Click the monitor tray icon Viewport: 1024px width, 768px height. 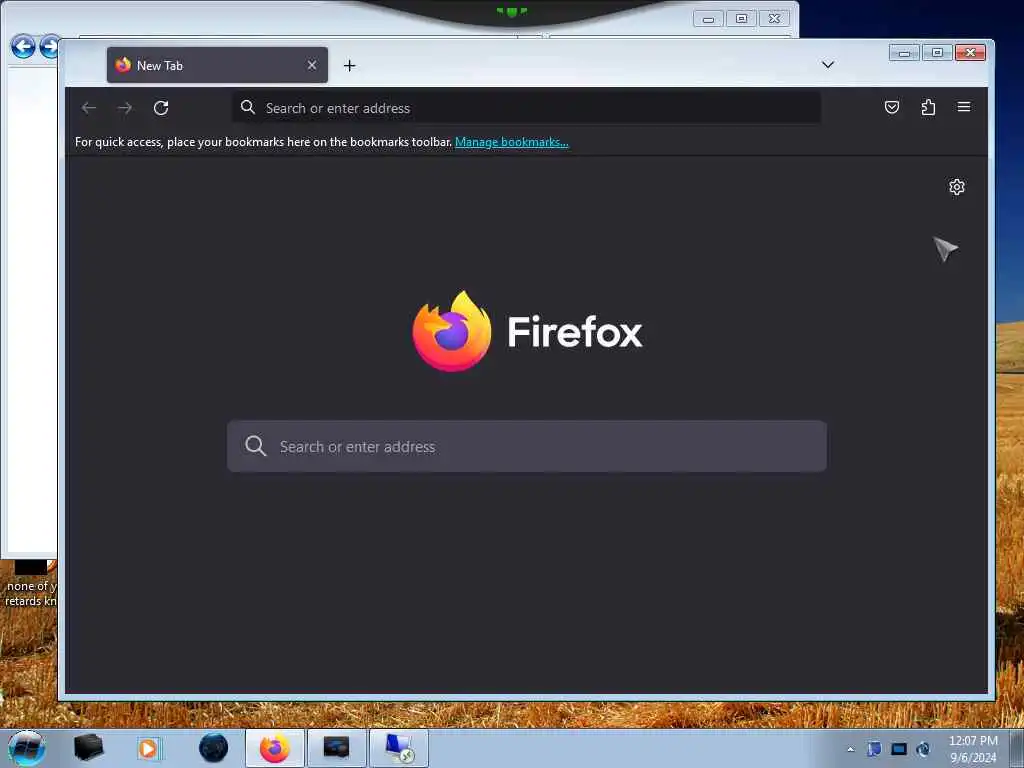tap(899, 749)
